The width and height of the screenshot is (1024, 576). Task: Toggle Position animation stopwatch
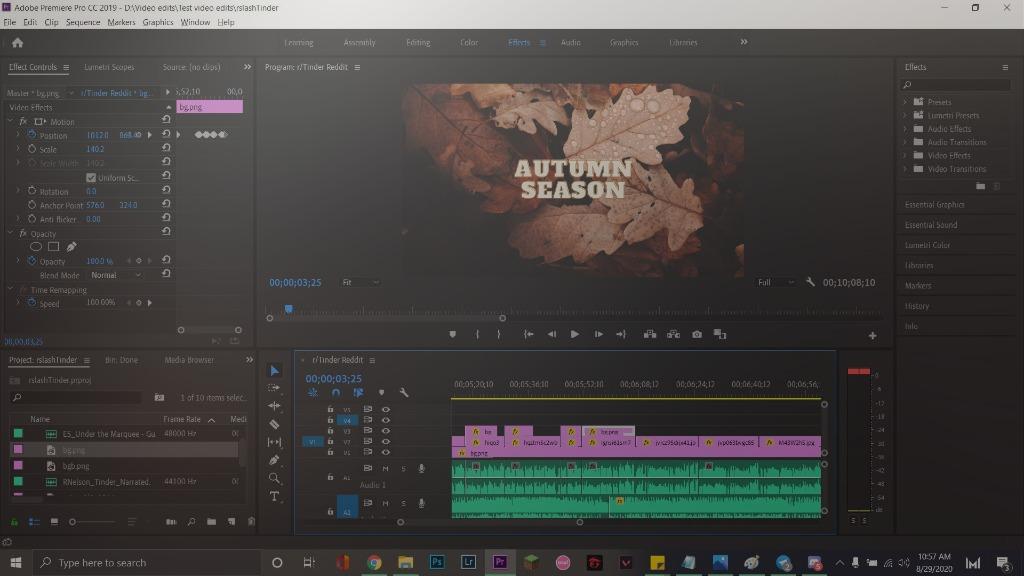[31, 135]
